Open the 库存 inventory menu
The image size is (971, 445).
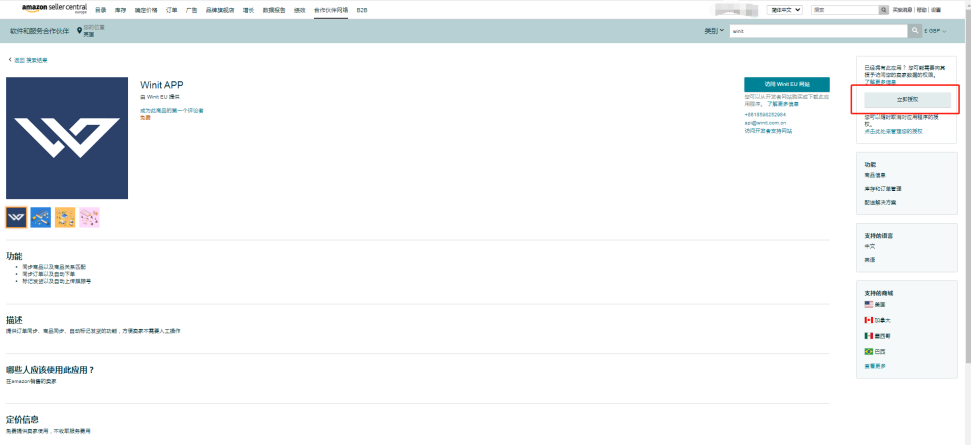tap(120, 10)
